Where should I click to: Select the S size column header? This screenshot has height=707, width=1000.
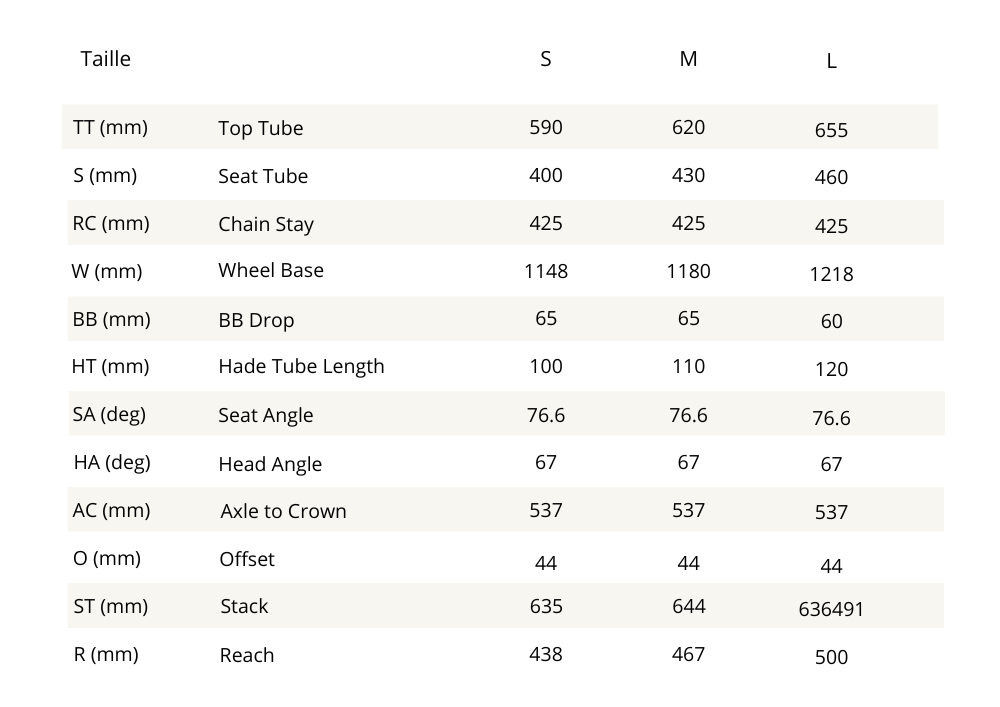tap(545, 59)
